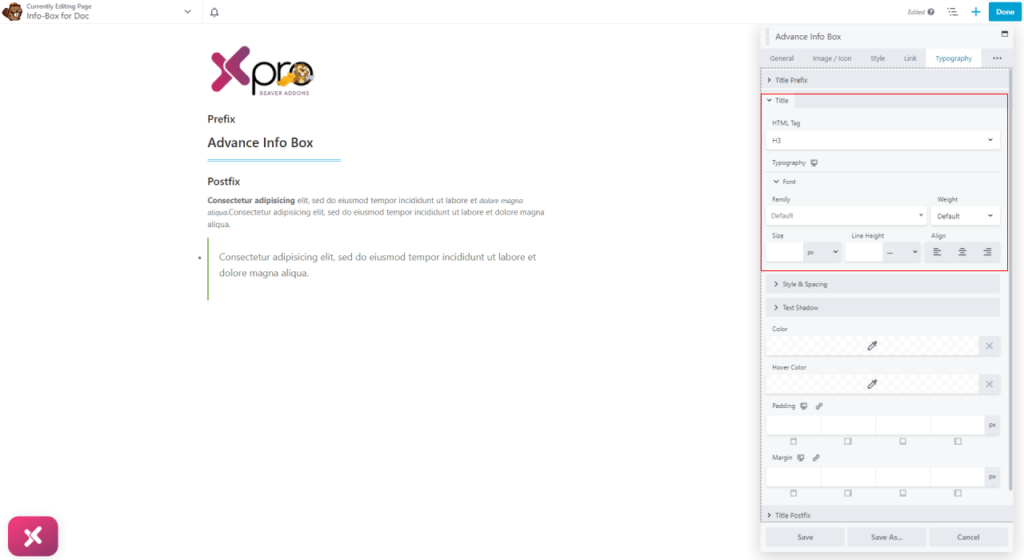Image resolution: width=1024 pixels, height=560 pixels.
Task: Switch to the Image / Icon tab
Action: coord(831,58)
